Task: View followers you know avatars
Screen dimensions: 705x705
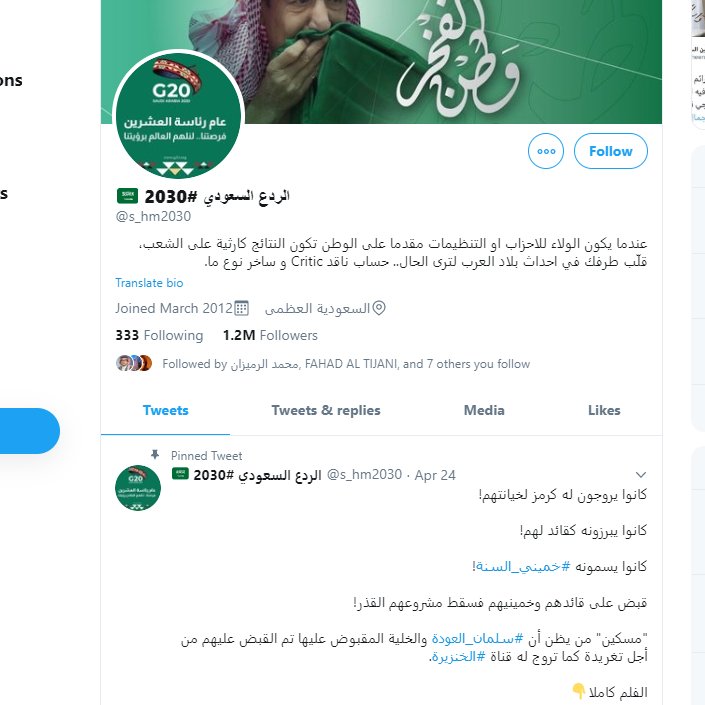Action: (134, 363)
